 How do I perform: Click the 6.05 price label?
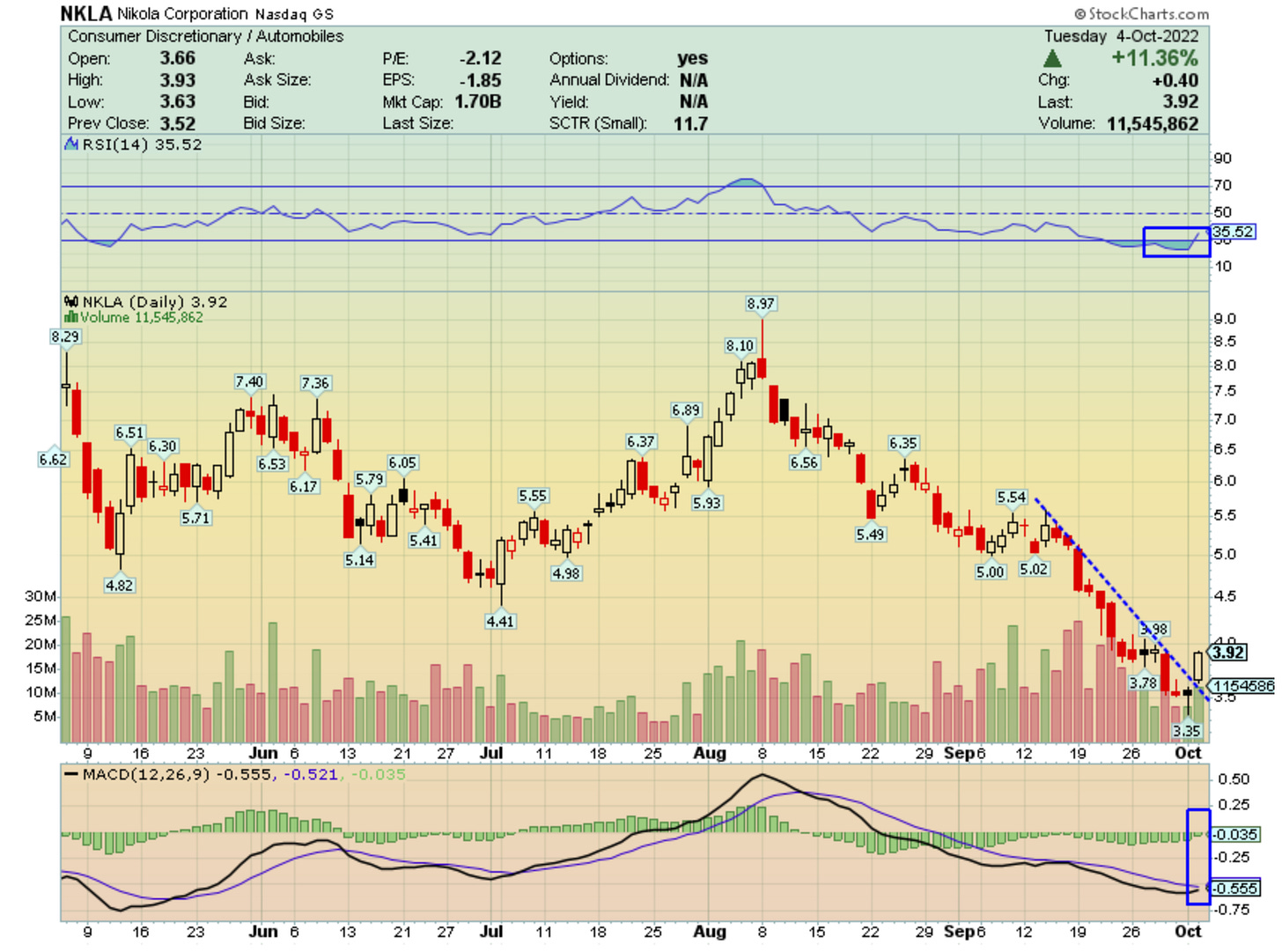[x=402, y=462]
